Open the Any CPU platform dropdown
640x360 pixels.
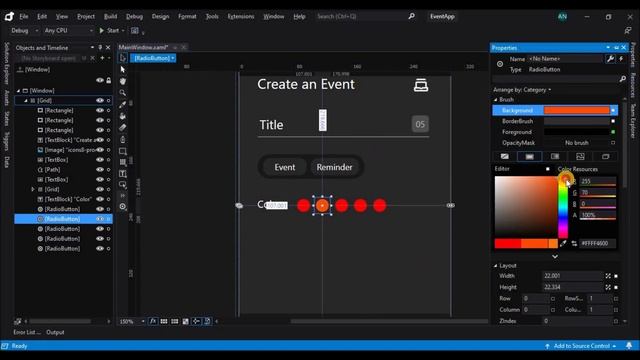69,31
